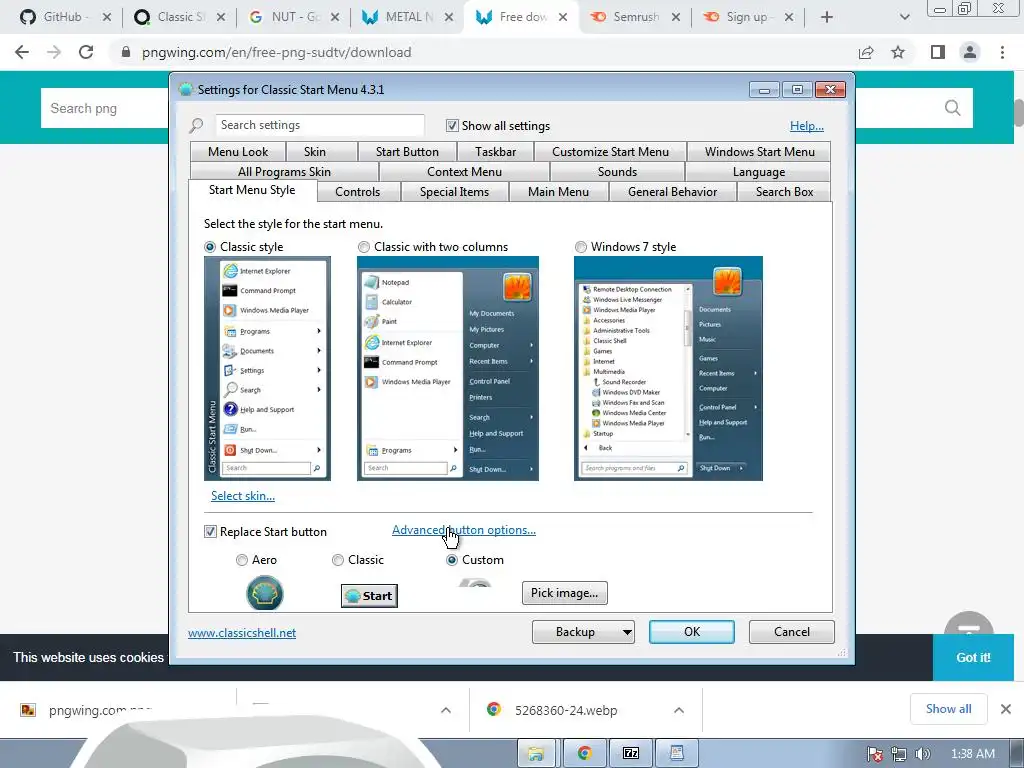Choose Classic start button radio

point(338,560)
